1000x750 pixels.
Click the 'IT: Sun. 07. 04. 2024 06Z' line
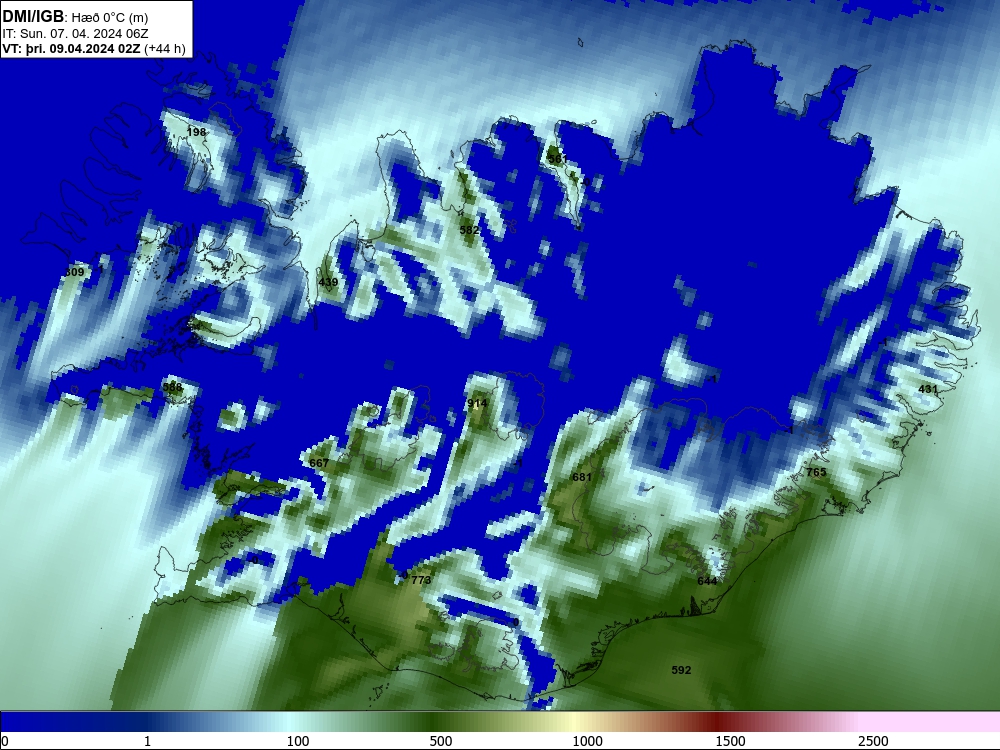click(x=75, y=34)
